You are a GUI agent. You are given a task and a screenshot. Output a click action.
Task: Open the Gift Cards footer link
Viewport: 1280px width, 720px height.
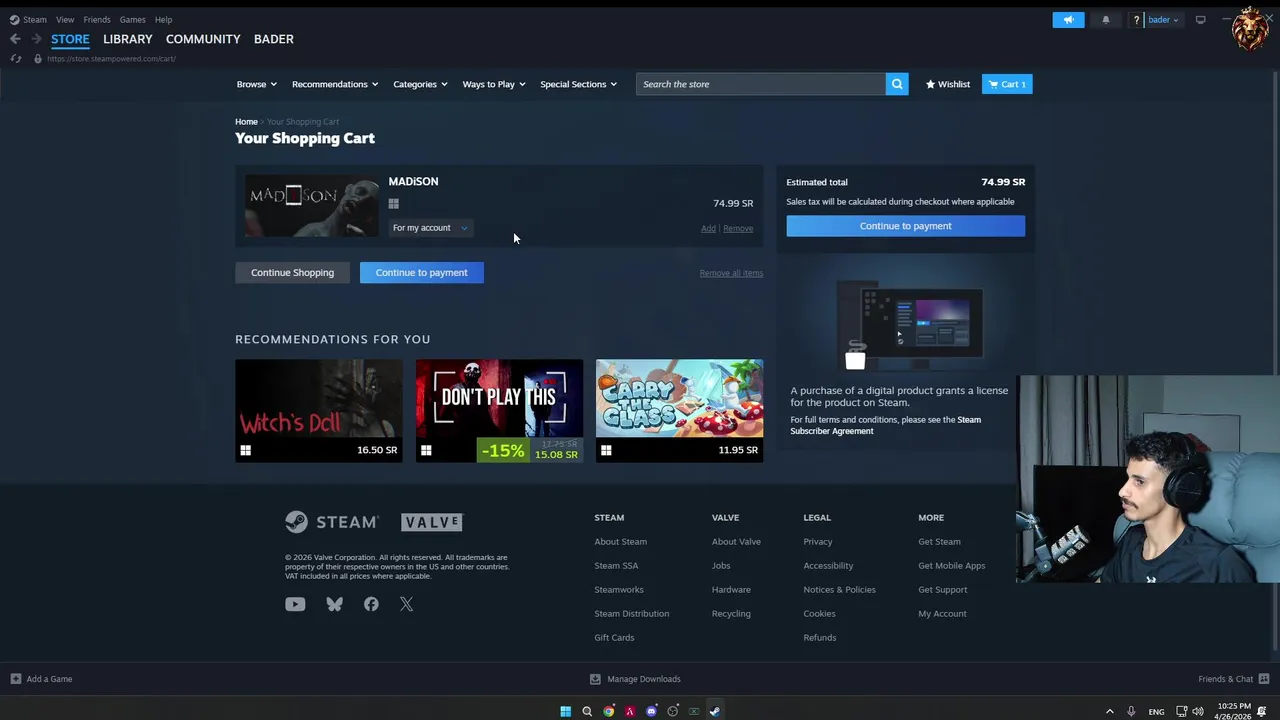point(614,638)
